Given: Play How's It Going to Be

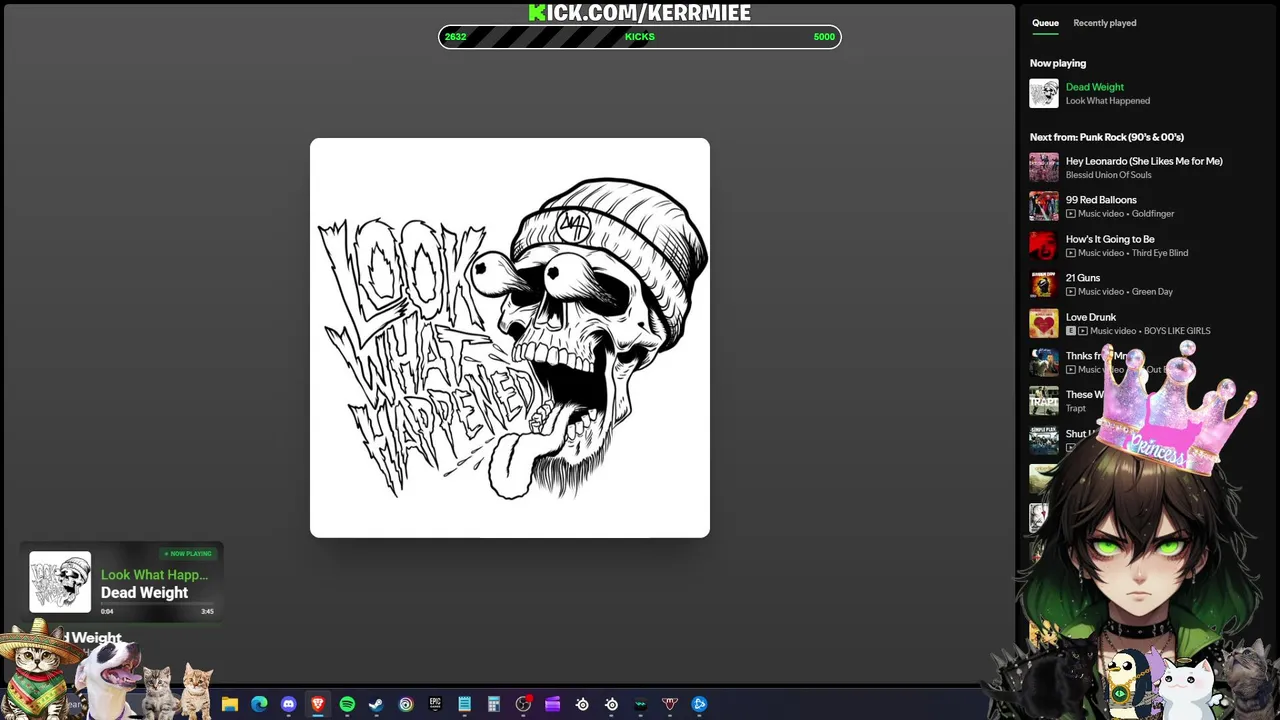Looking at the screenshot, I should pos(1110,239).
